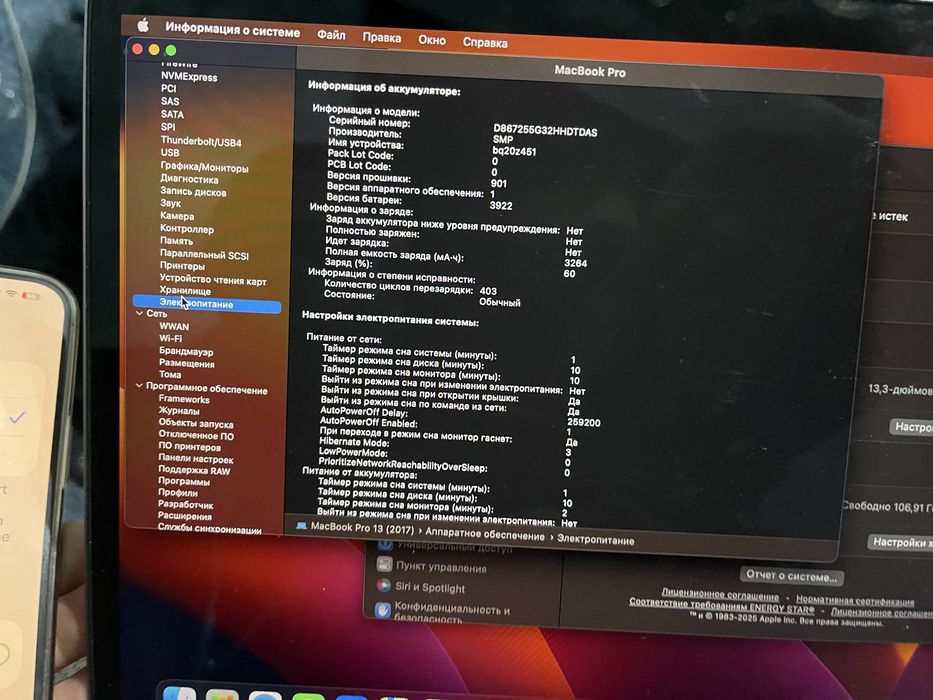The image size is (933, 700).
Task: Select Контроллер in the sidebar
Action: (x=187, y=229)
